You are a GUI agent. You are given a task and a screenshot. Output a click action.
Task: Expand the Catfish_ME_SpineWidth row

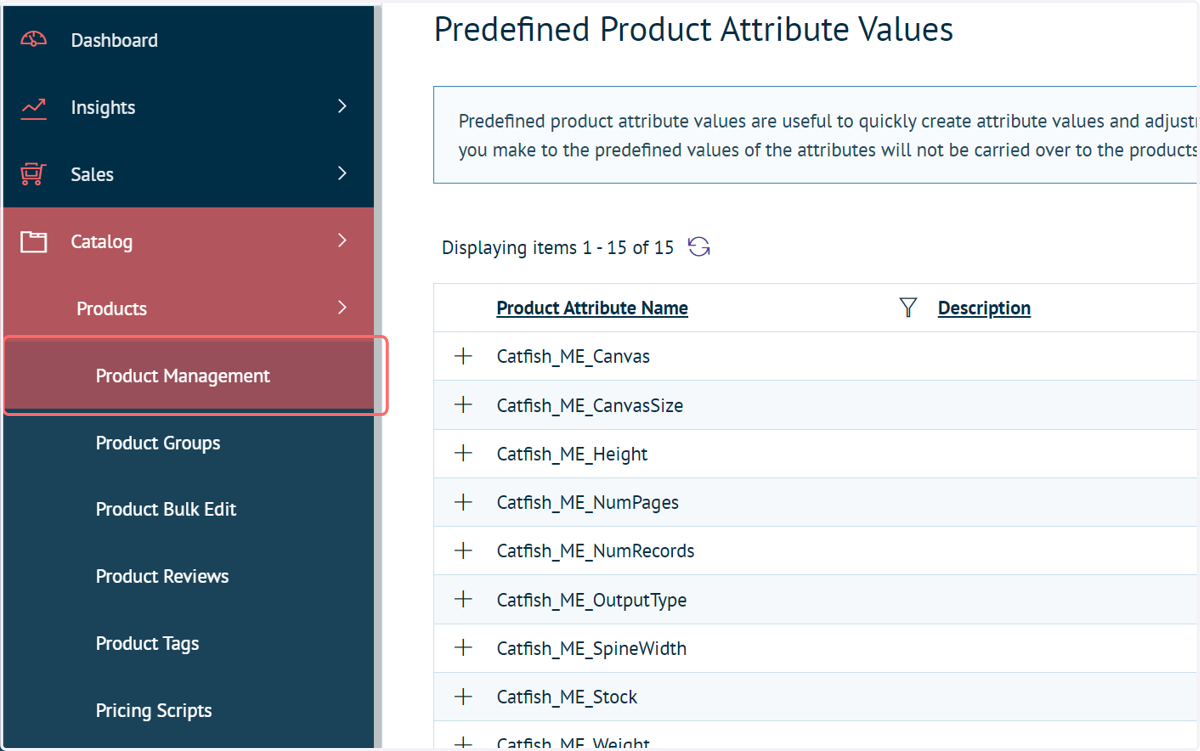(463, 648)
